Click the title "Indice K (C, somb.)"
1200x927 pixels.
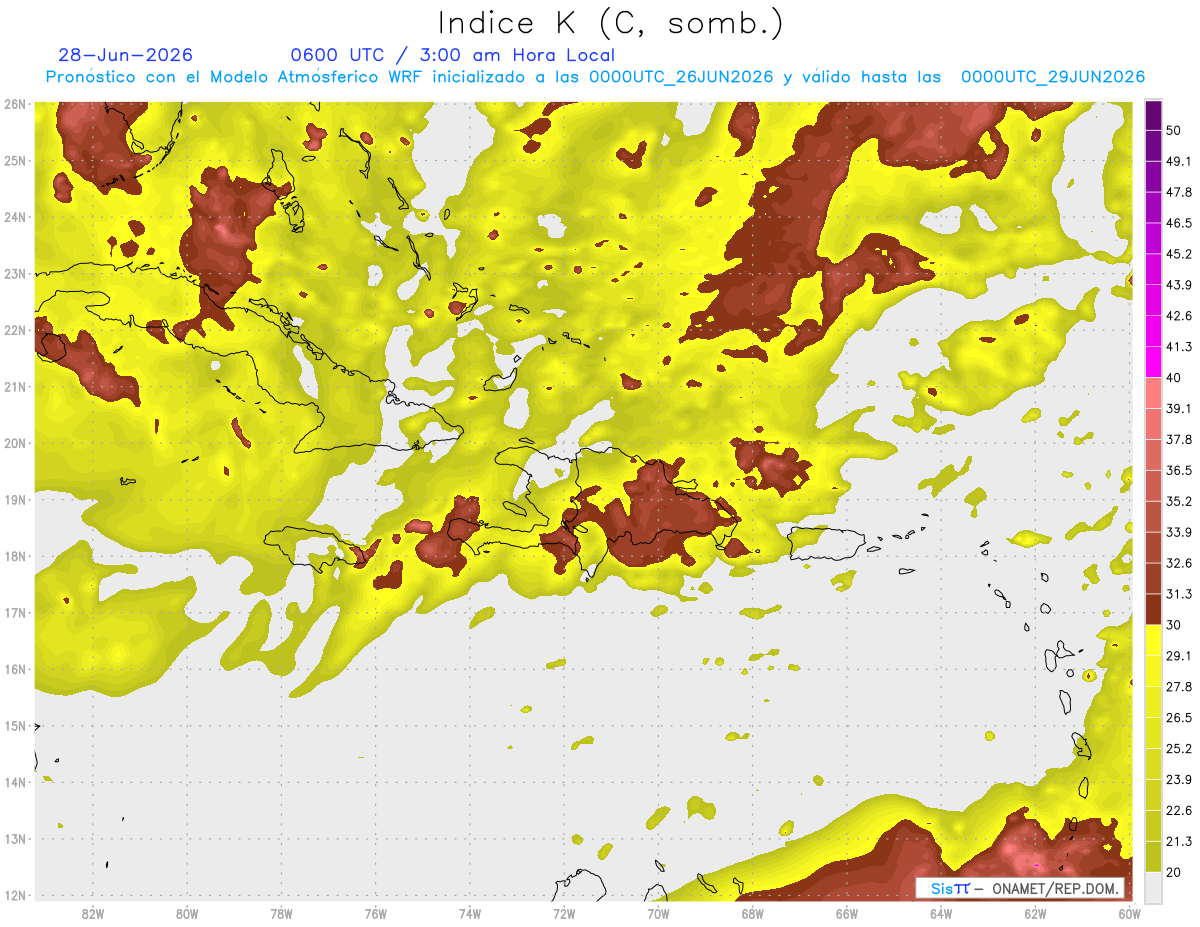tap(610, 23)
